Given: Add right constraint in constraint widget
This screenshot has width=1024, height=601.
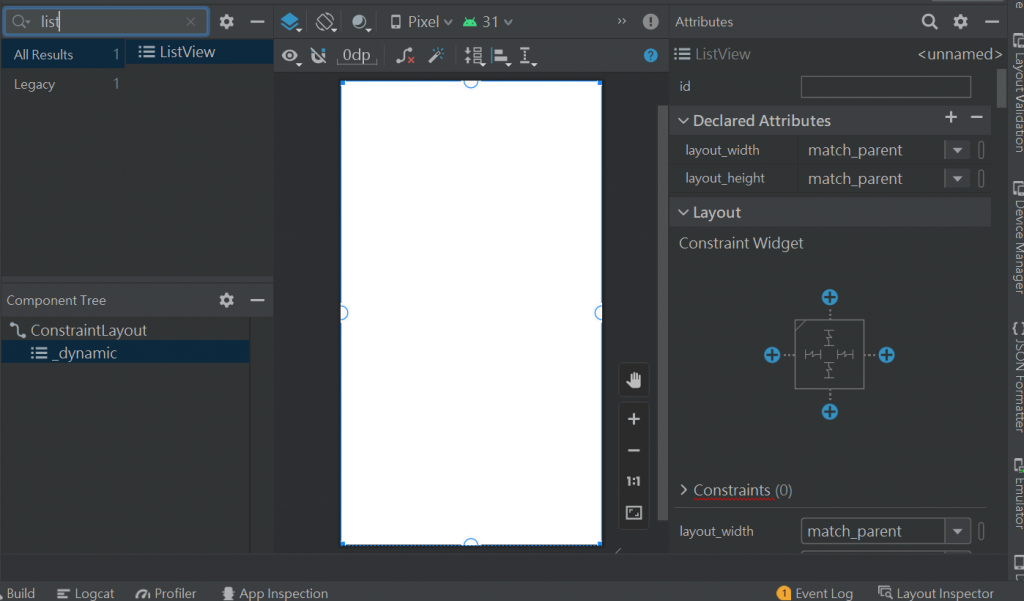Looking at the screenshot, I should [x=886, y=355].
